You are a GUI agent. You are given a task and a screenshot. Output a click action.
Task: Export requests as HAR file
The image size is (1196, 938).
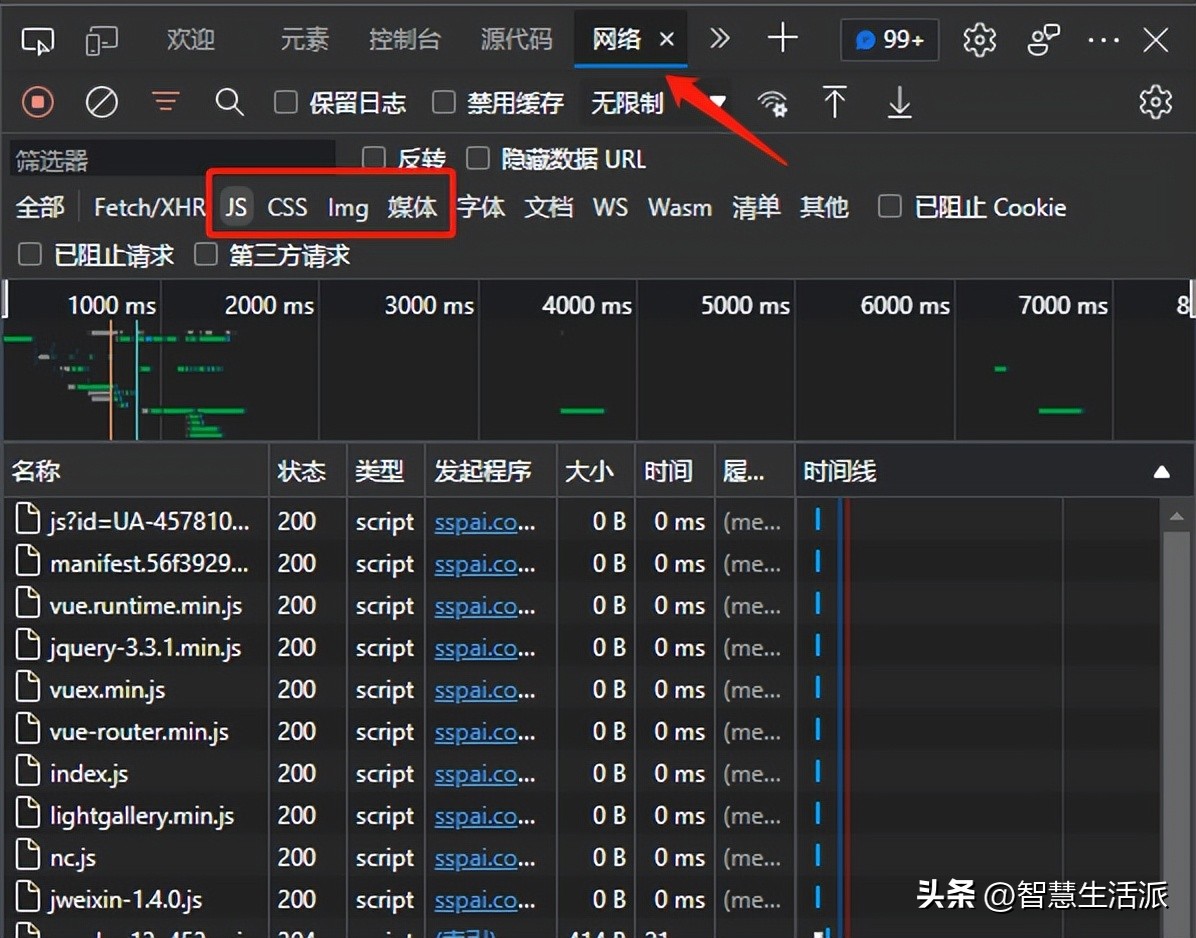pyautogui.click(x=898, y=102)
